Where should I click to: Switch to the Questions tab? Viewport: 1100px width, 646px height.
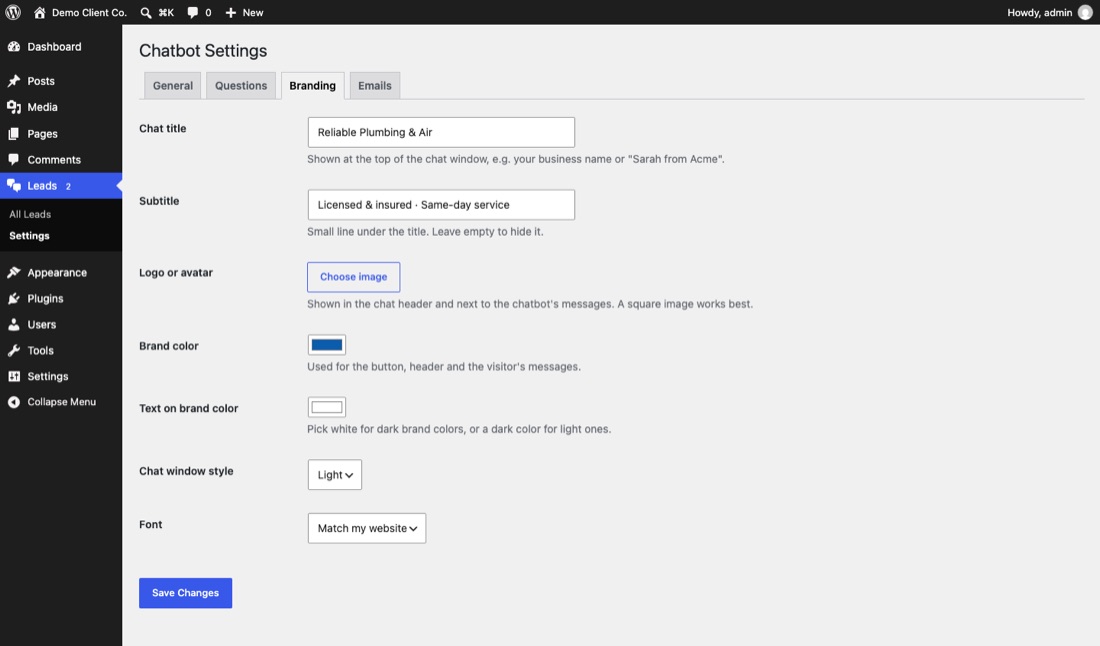click(x=241, y=86)
